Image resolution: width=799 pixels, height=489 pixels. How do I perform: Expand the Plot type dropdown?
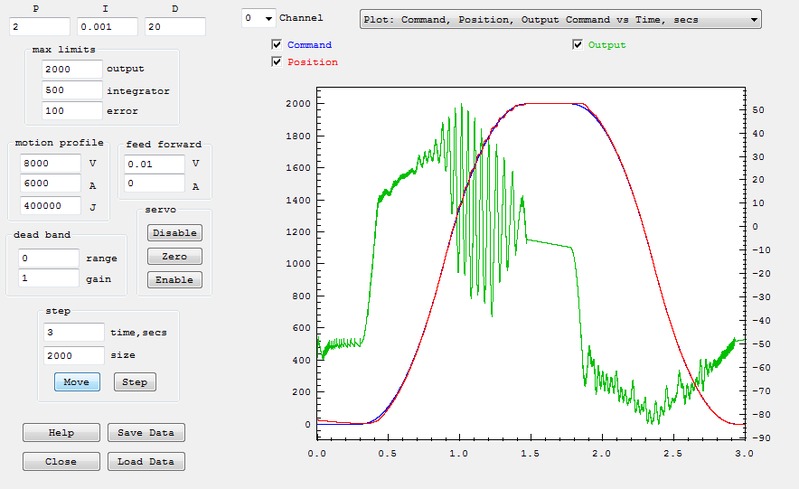point(560,18)
